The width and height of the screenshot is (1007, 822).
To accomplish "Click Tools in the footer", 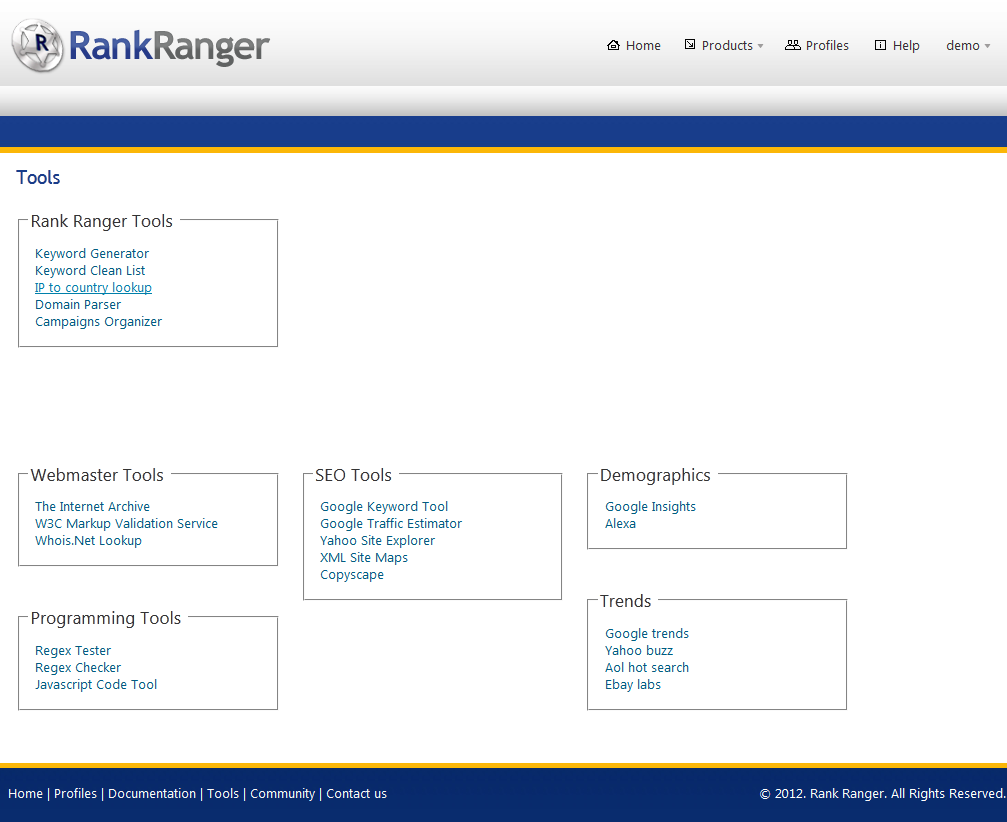I will pyautogui.click(x=223, y=794).
